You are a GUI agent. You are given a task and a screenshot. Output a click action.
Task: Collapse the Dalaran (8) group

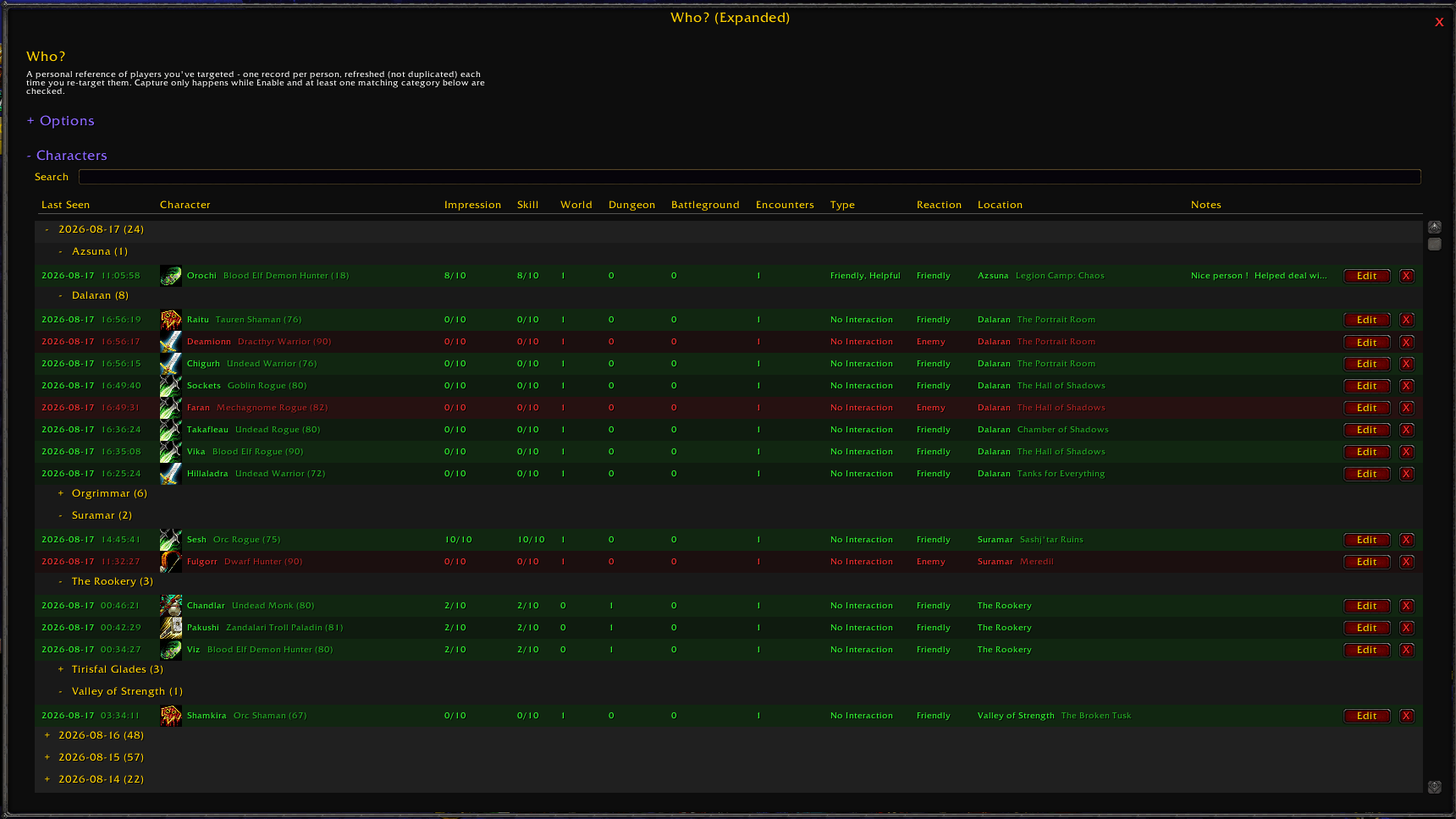pyautogui.click(x=93, y=295)
